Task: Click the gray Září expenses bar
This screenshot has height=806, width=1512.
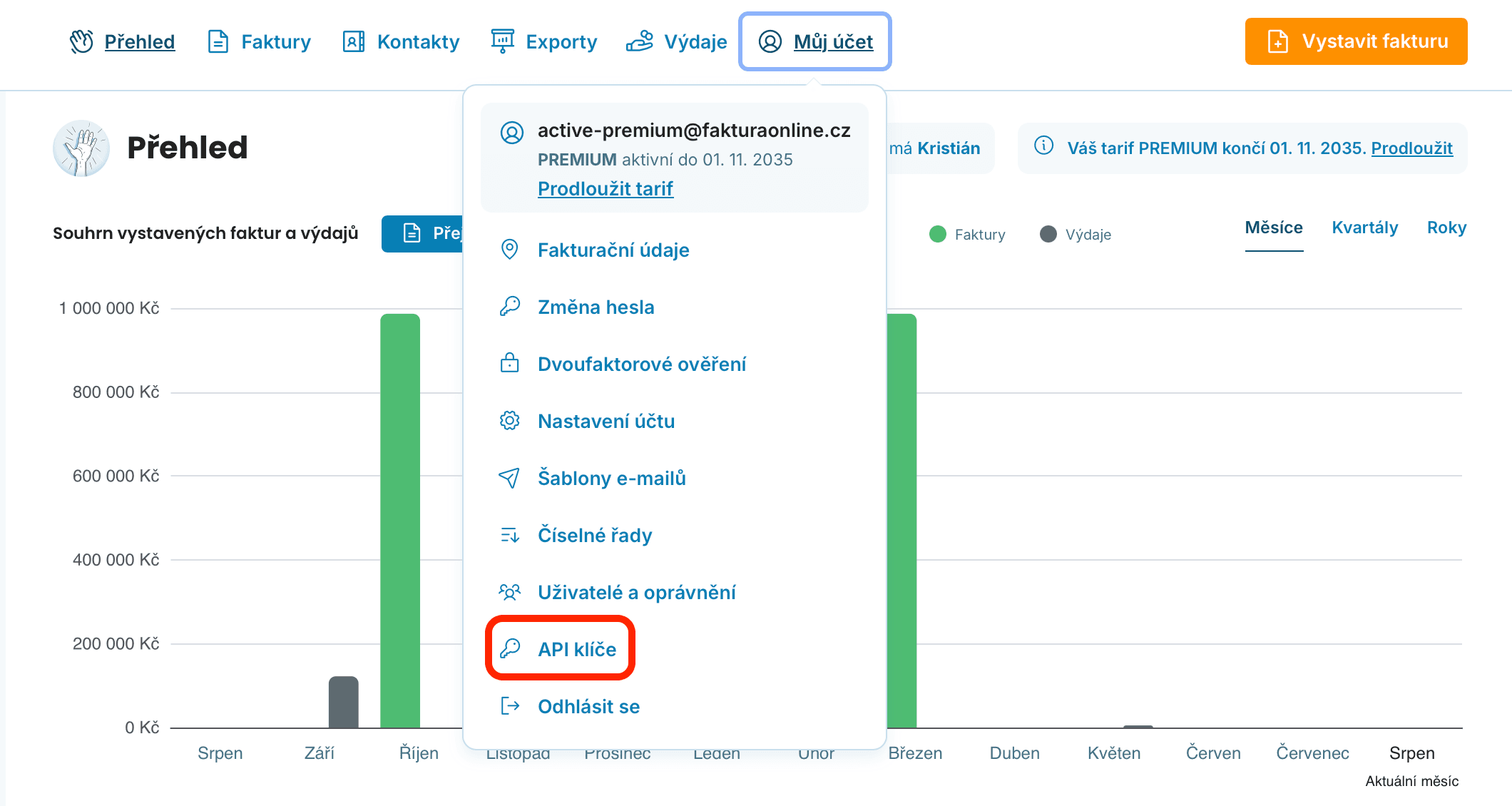Action: [x=343, y=702]
